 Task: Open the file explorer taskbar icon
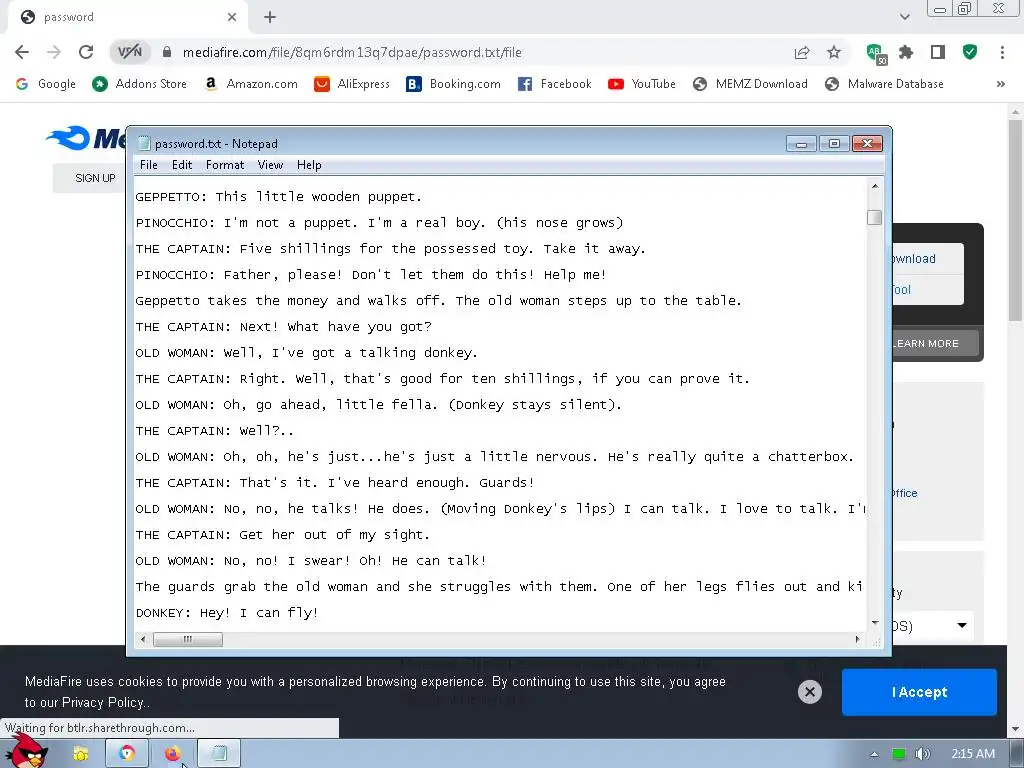[81, 754]
